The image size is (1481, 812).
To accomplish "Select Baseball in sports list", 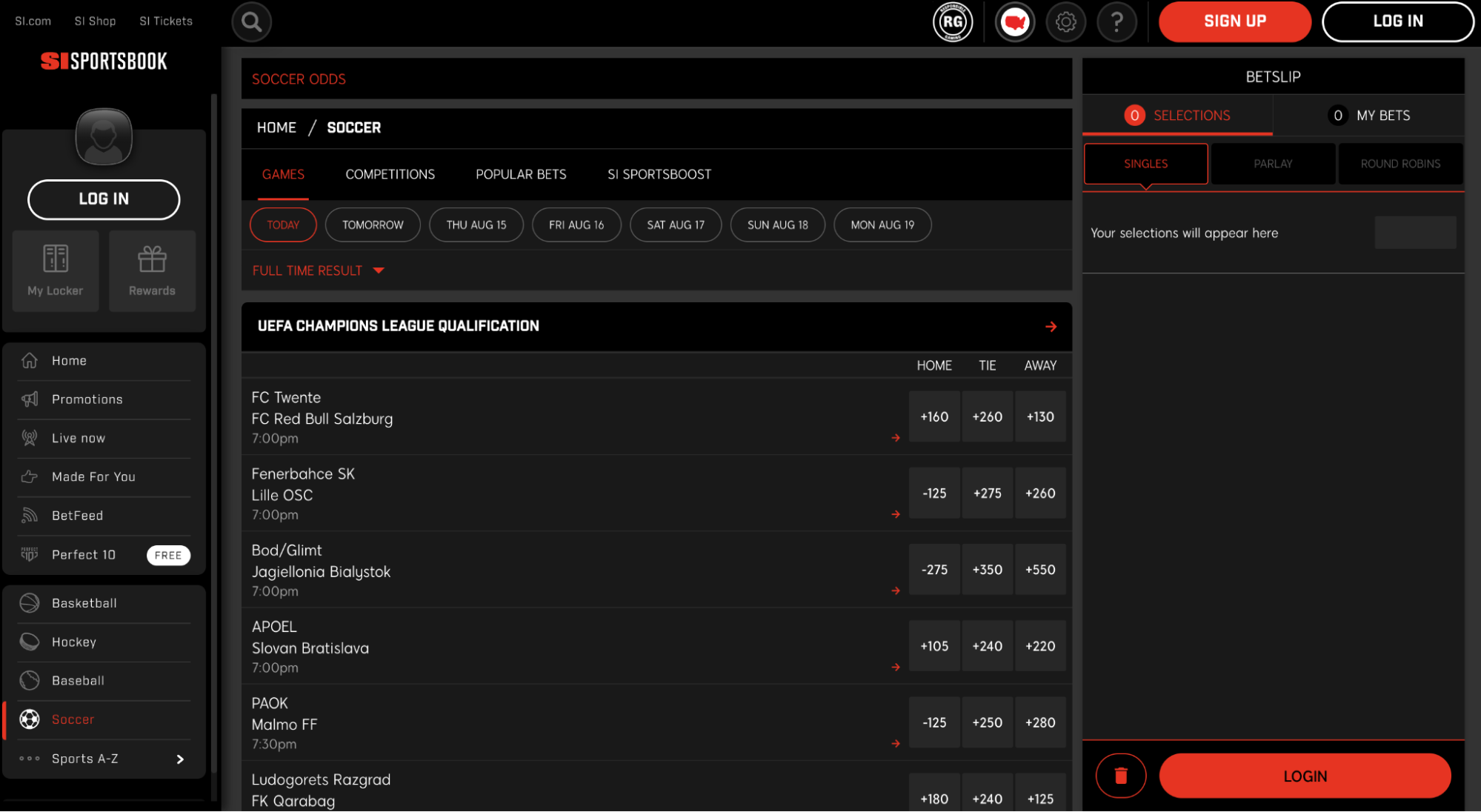I will click(104, 680).
